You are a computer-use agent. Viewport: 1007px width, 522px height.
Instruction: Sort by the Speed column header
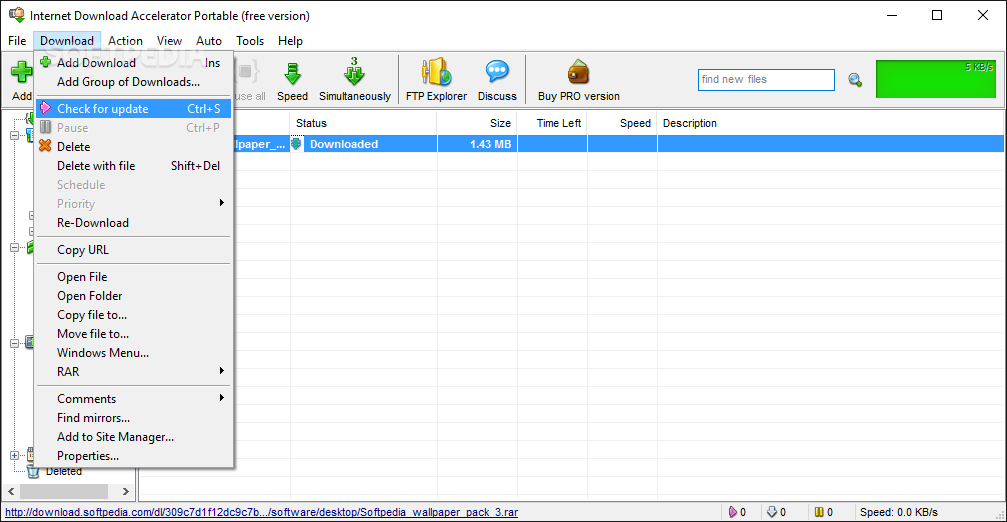coord(622,123)
